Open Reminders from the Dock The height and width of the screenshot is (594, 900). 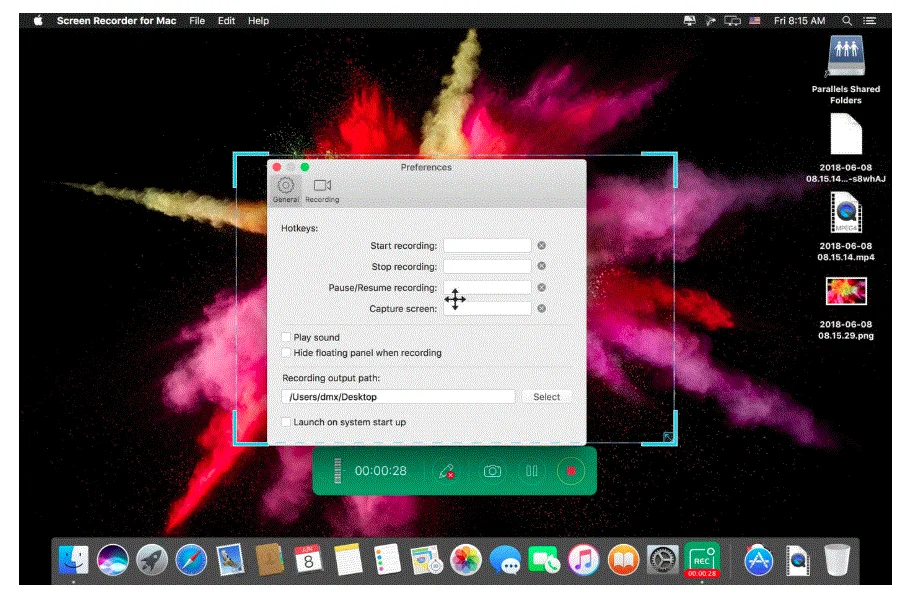coord(387,560)
